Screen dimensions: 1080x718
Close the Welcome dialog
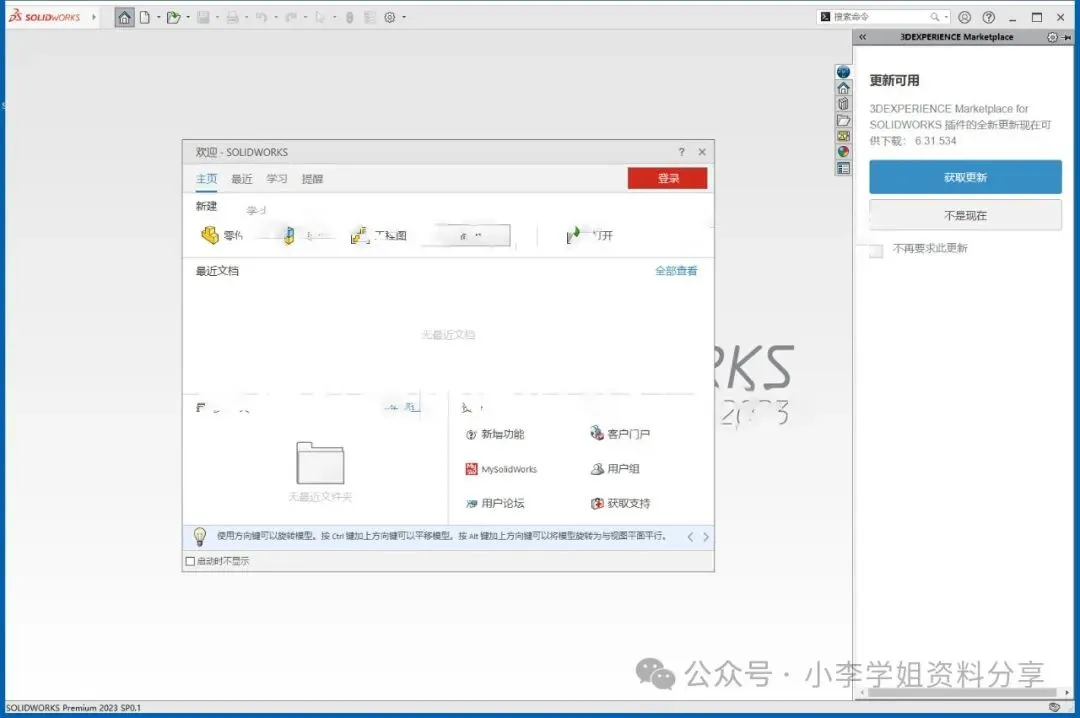(702, 152)
